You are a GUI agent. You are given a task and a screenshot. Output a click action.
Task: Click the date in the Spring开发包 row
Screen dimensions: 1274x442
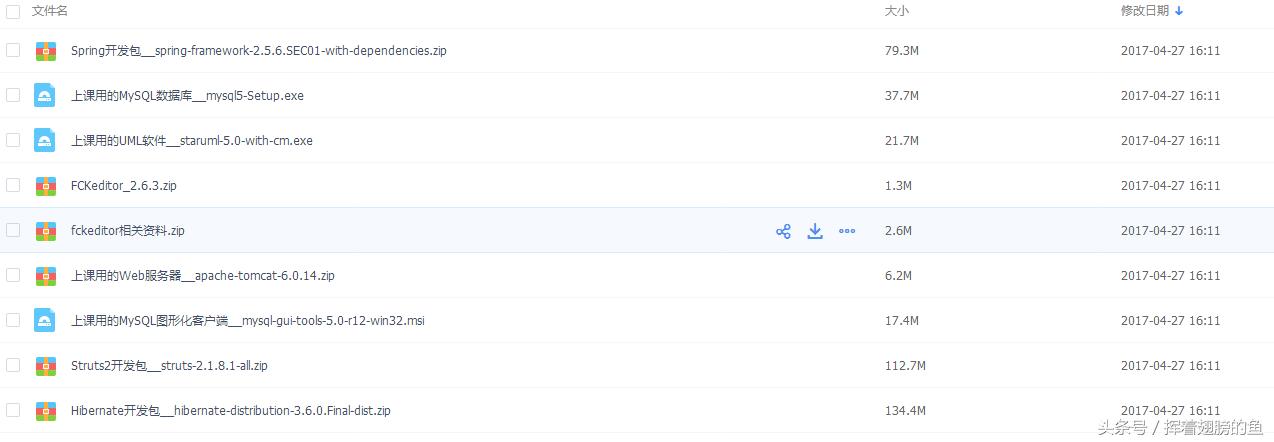pos(1171,51)
